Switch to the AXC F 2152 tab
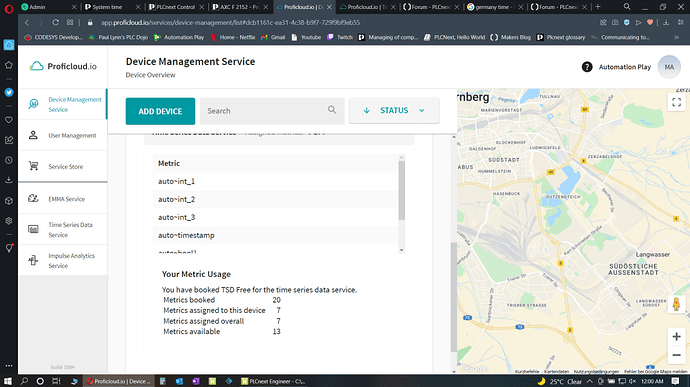 click(x=239, y=7)
